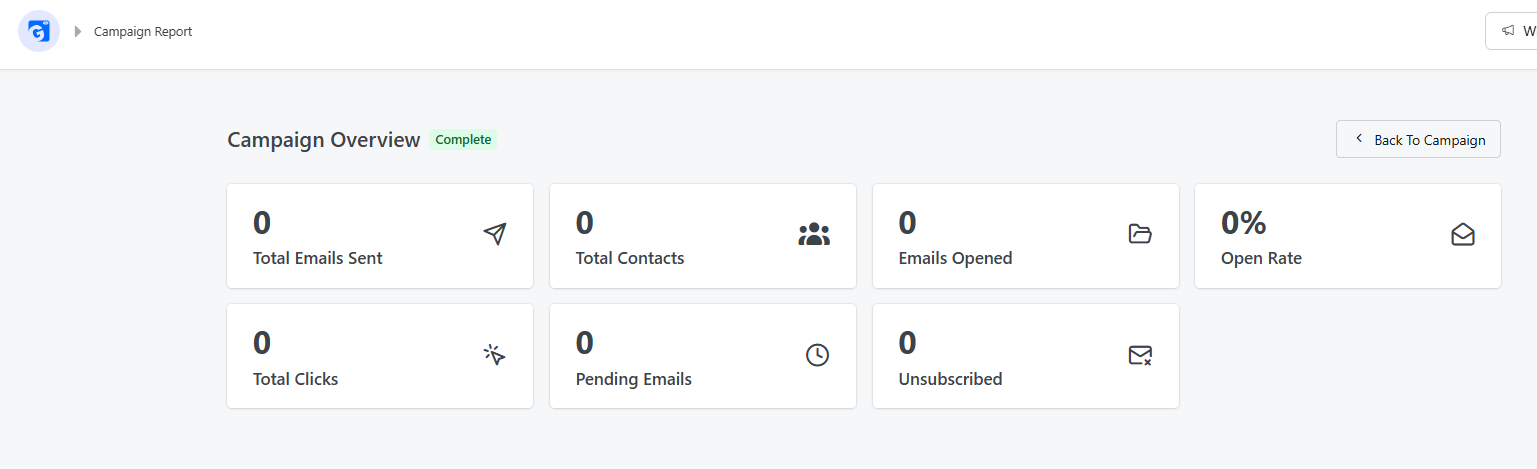Click the left chevron in Back To Campaign
This screenshot has height=469, width=1537.
(1359, 139)
